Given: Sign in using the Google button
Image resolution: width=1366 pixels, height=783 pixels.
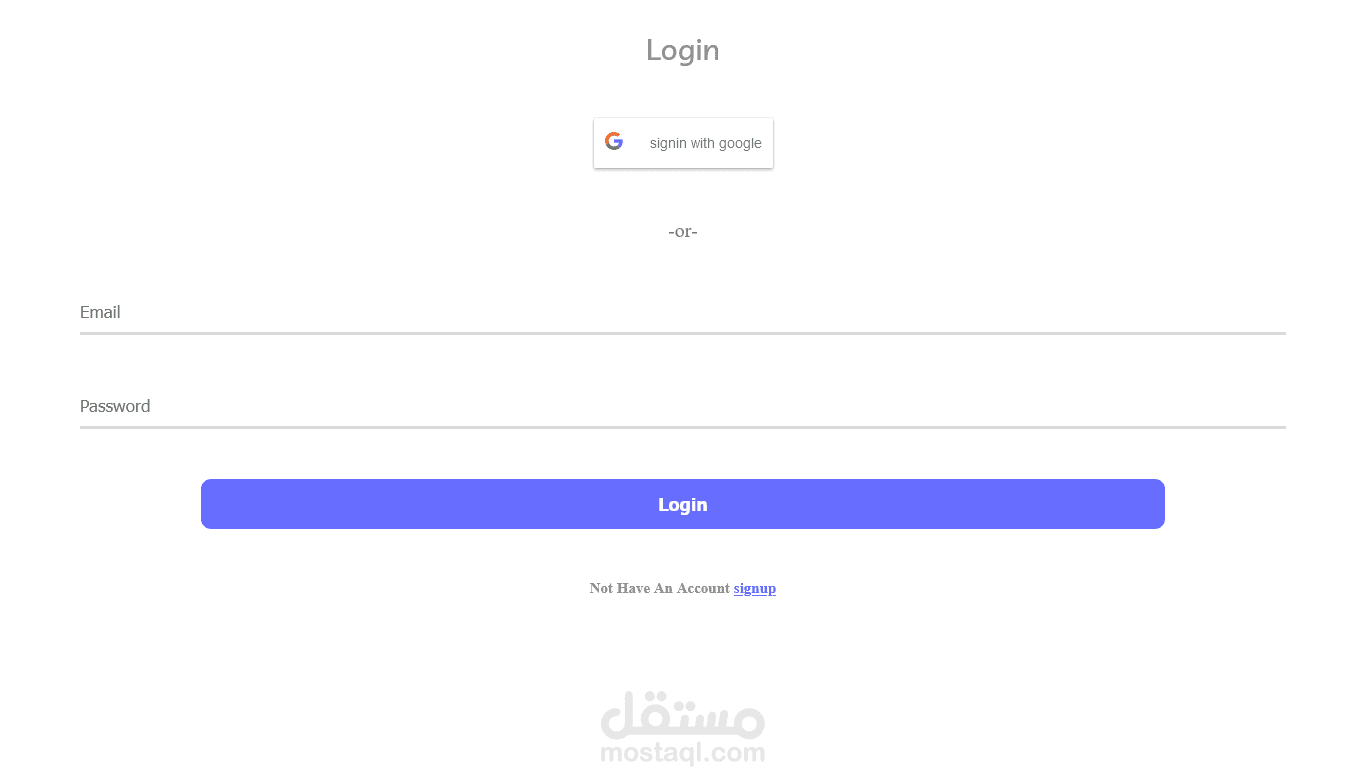Looking at the screenshot, I should tap(683, 143).
